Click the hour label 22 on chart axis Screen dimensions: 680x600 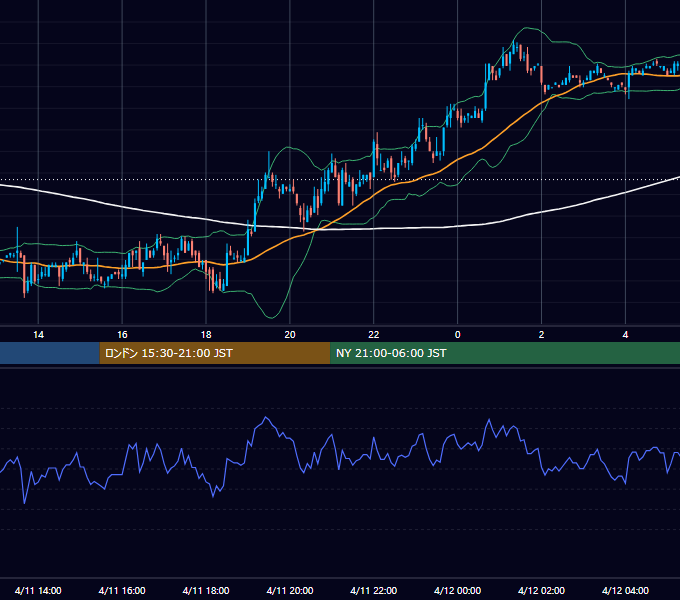pyautogui.click(x=373, y=335)
